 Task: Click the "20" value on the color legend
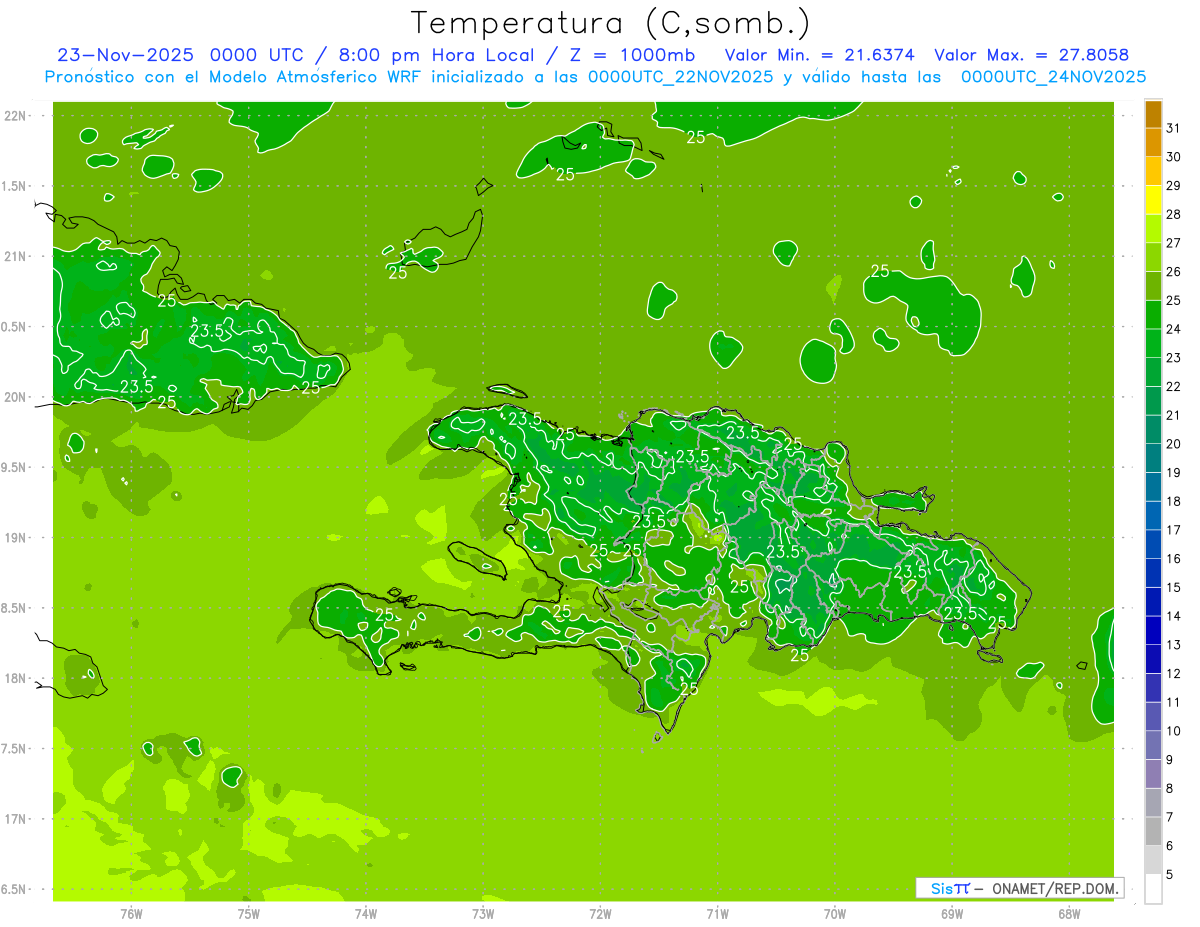(x=1173, y=444)
